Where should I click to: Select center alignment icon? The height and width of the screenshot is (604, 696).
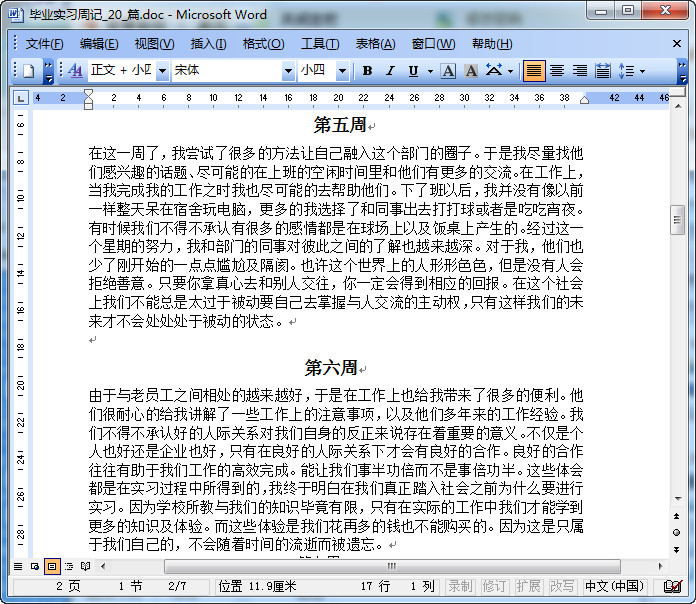557,71
